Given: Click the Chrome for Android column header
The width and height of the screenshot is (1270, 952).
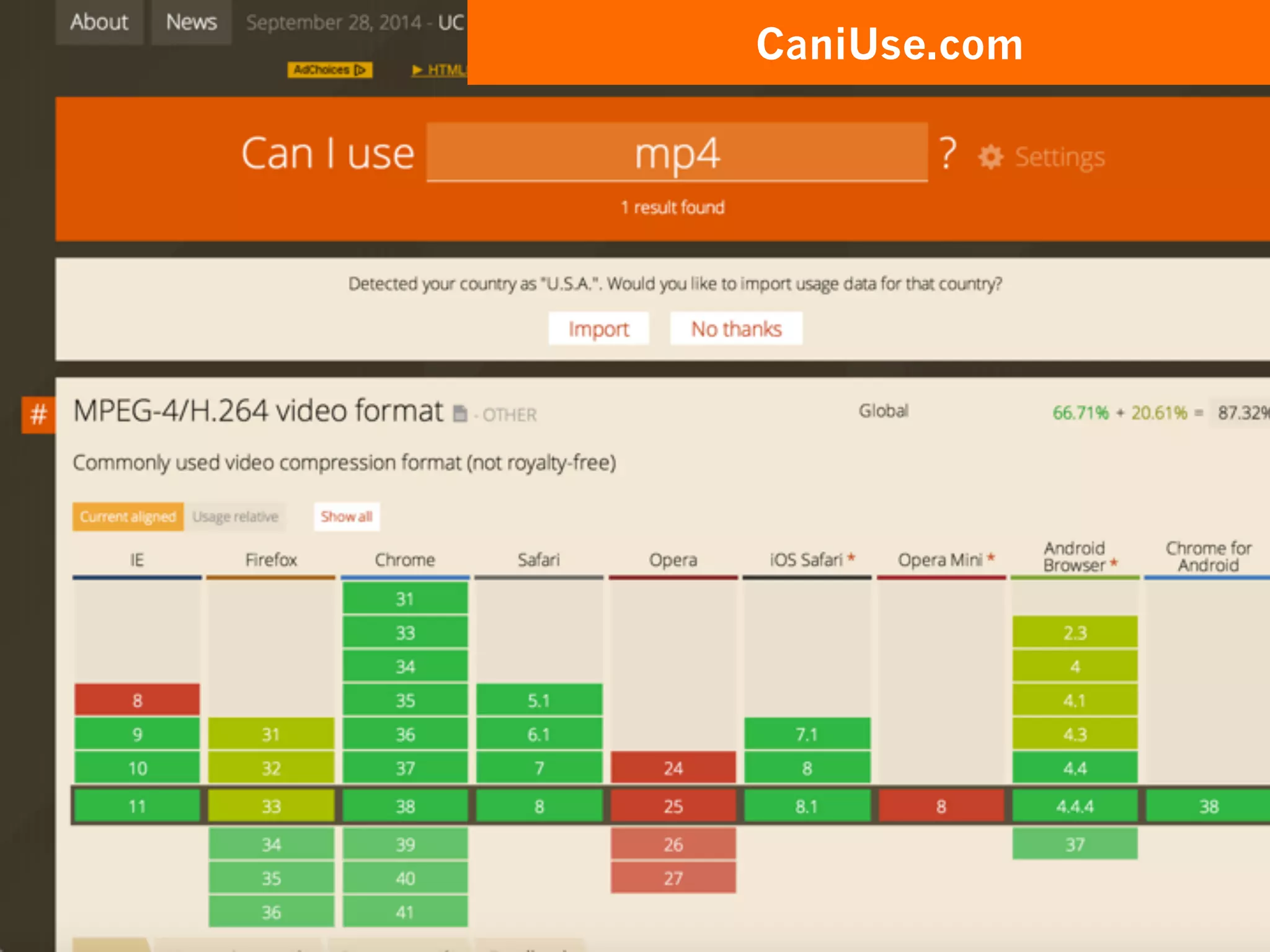Looking at the screenshot, I should point(1209,557).
